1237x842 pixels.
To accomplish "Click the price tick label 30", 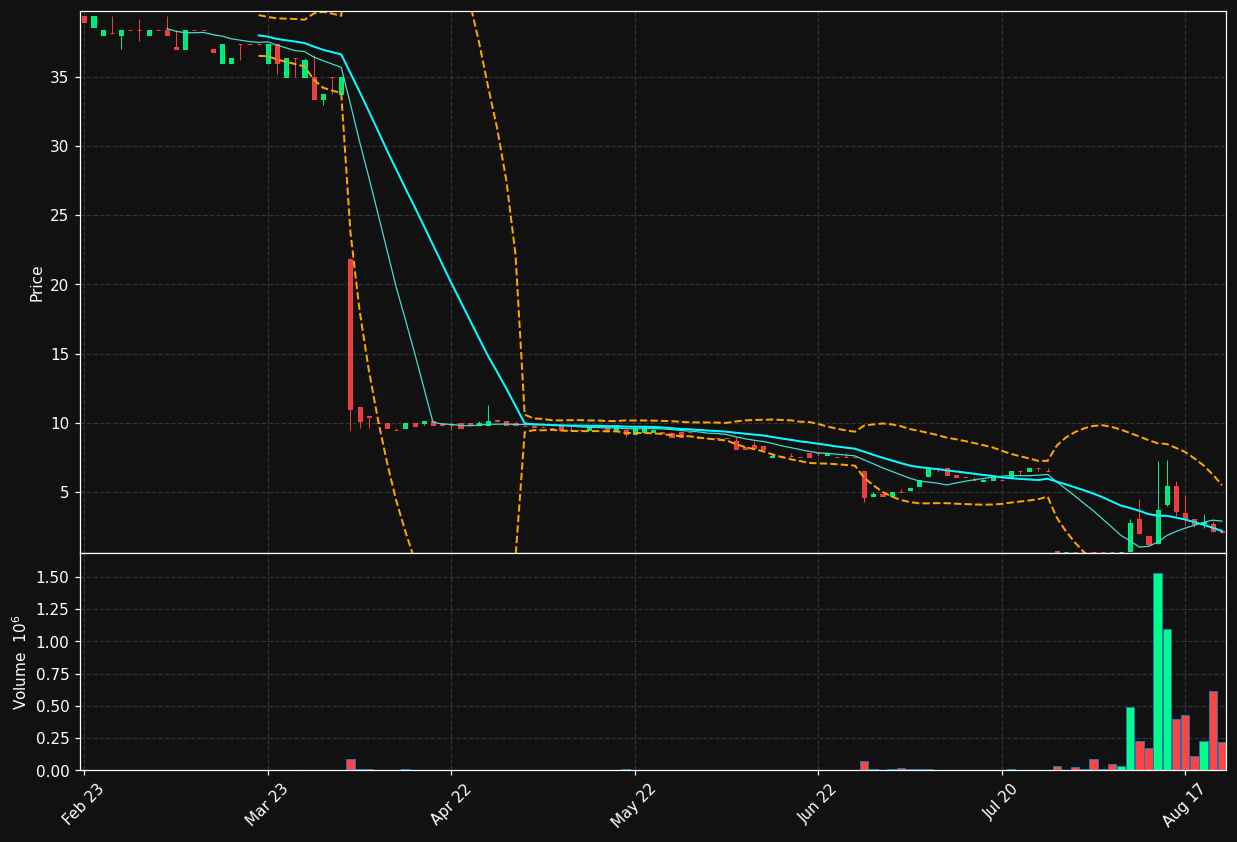I will [58, 146].
